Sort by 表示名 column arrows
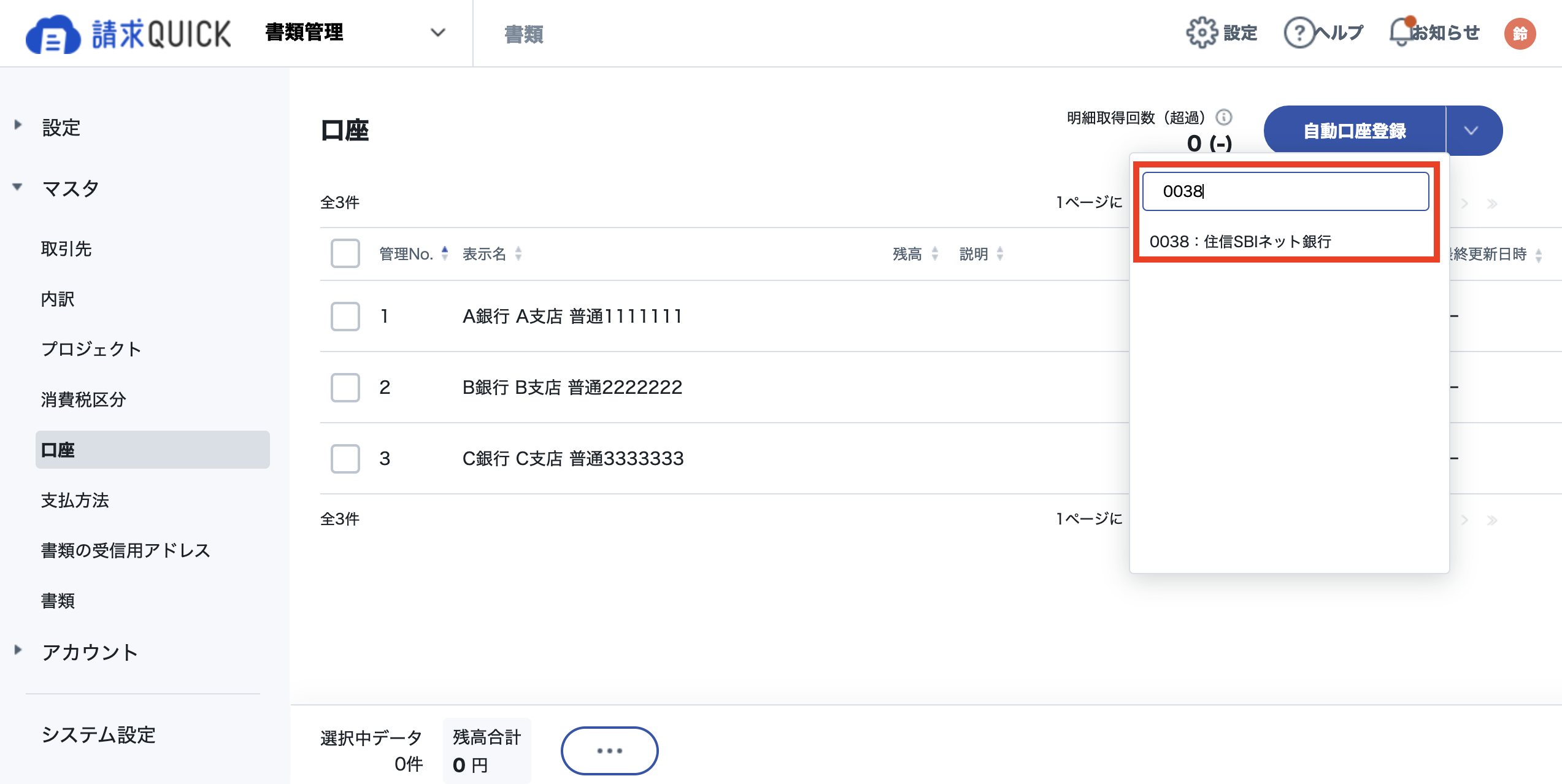Image resolution: width=1562 pixels, height=784 pixels. point(518,253)
